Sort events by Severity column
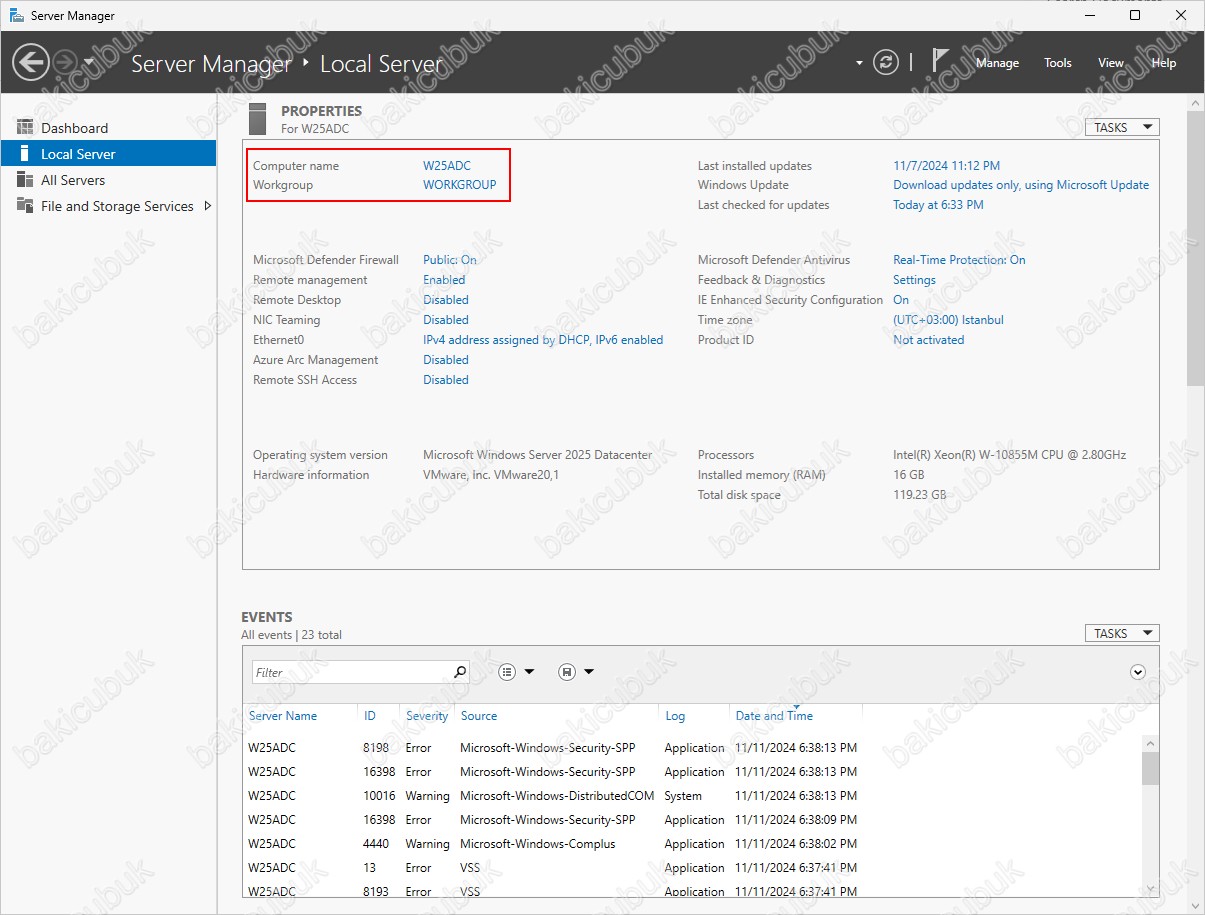The height and width of the screenshot is (915, 1205). click(427, 716)
